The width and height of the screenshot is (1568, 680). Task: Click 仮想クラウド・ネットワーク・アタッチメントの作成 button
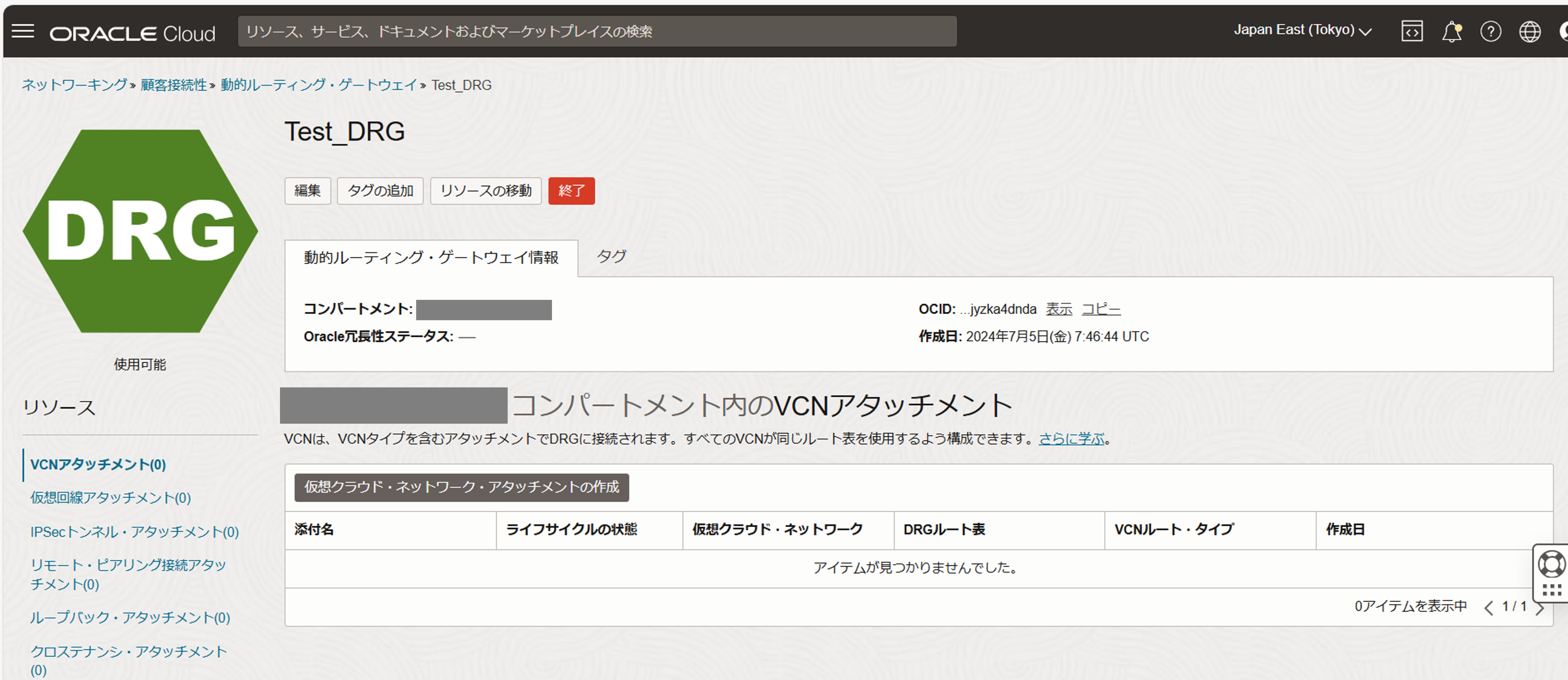tap(461, 487)
